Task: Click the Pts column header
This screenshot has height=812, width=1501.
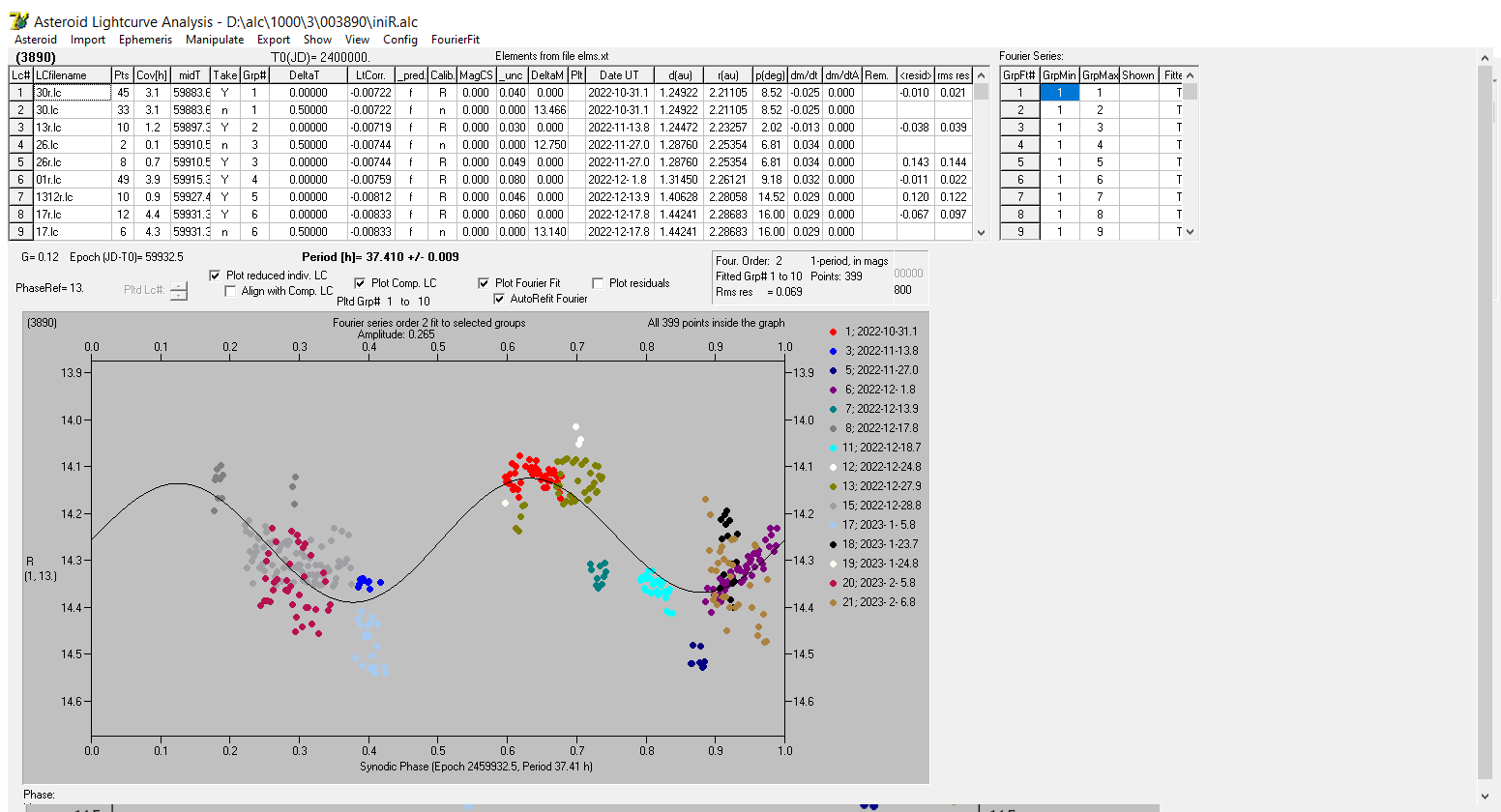Action: pos(122,75)
